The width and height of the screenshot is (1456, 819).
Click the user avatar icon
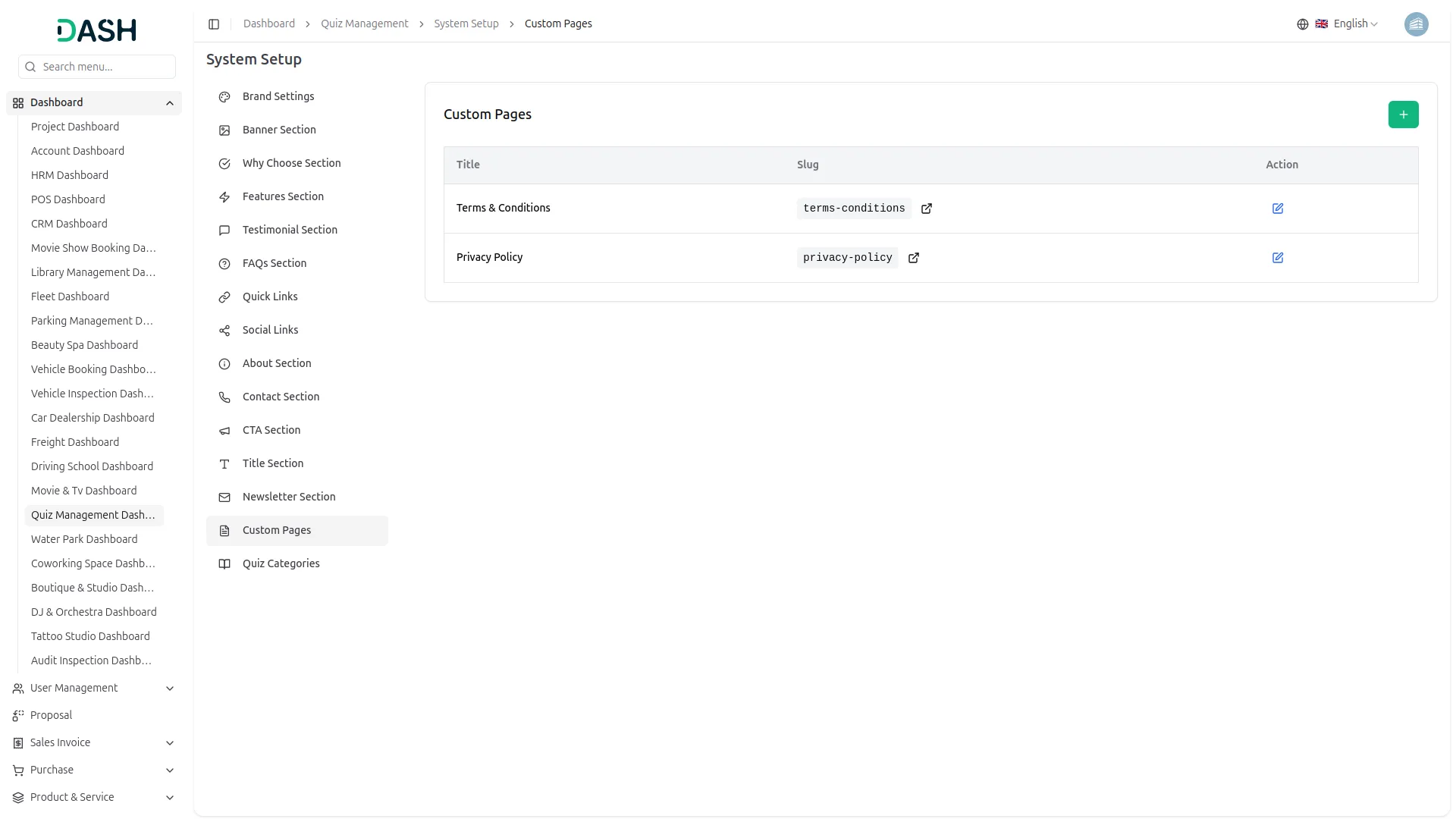pos(1416,24)
